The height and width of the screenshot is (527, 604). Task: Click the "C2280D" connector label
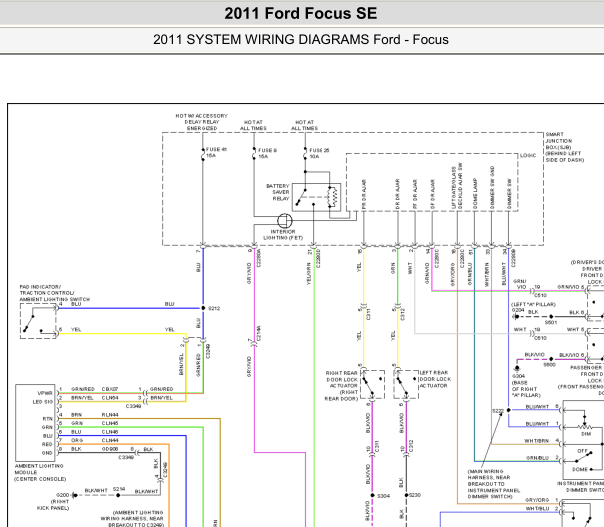click(318, 258)
